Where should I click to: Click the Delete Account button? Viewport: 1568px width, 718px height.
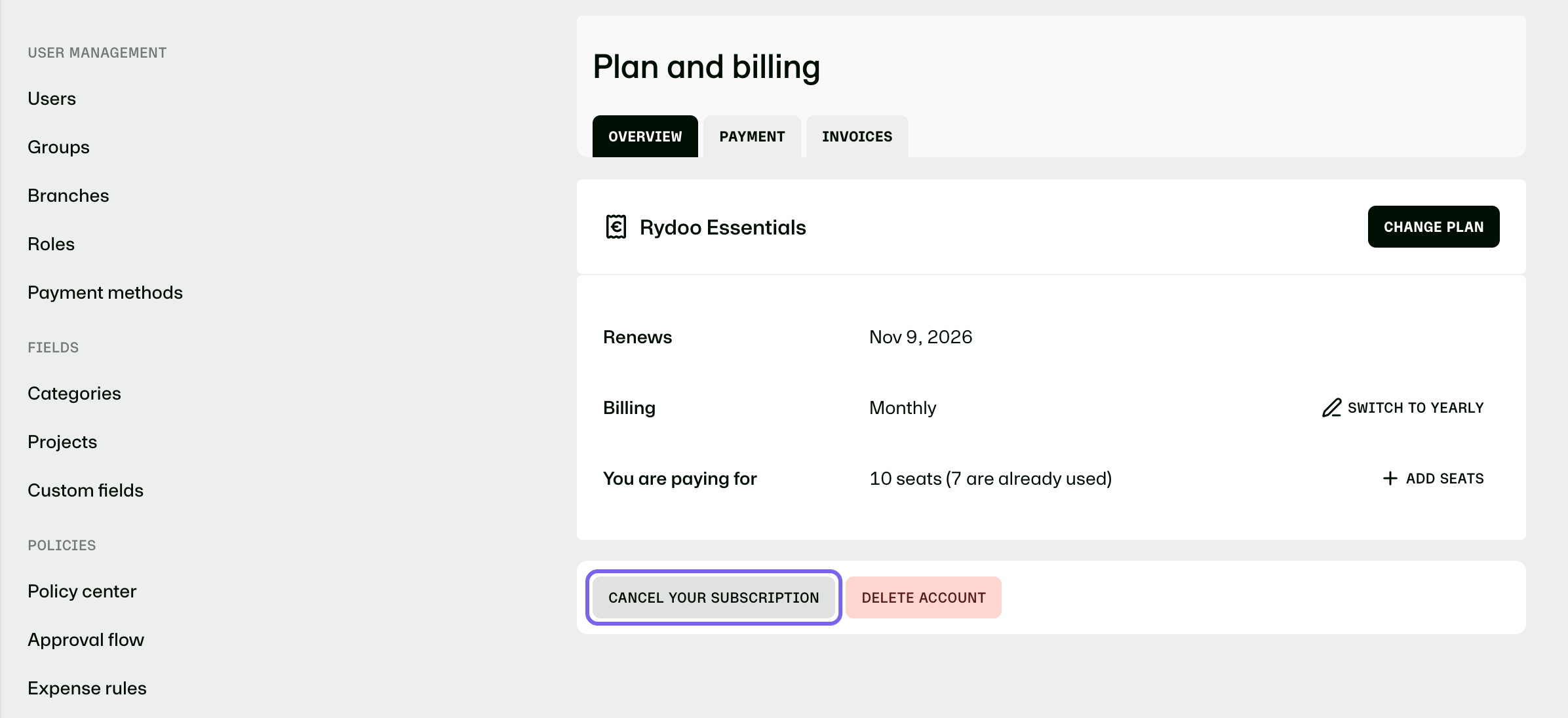pos(924,597)
